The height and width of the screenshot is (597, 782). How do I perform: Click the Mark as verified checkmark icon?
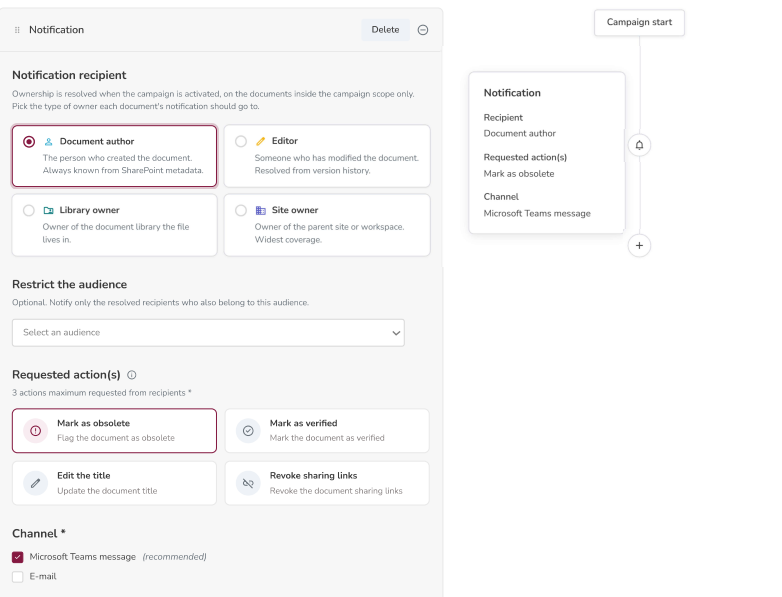tap(248, 431)
